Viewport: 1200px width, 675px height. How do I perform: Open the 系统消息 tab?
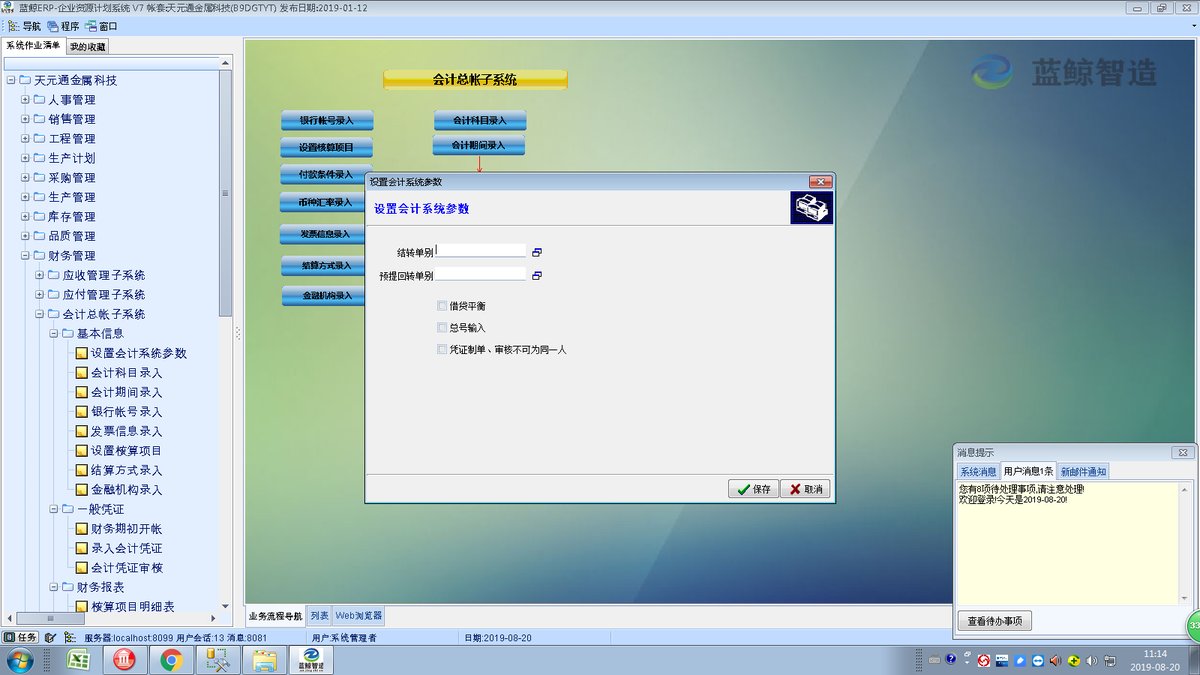[x=978, y=471]
